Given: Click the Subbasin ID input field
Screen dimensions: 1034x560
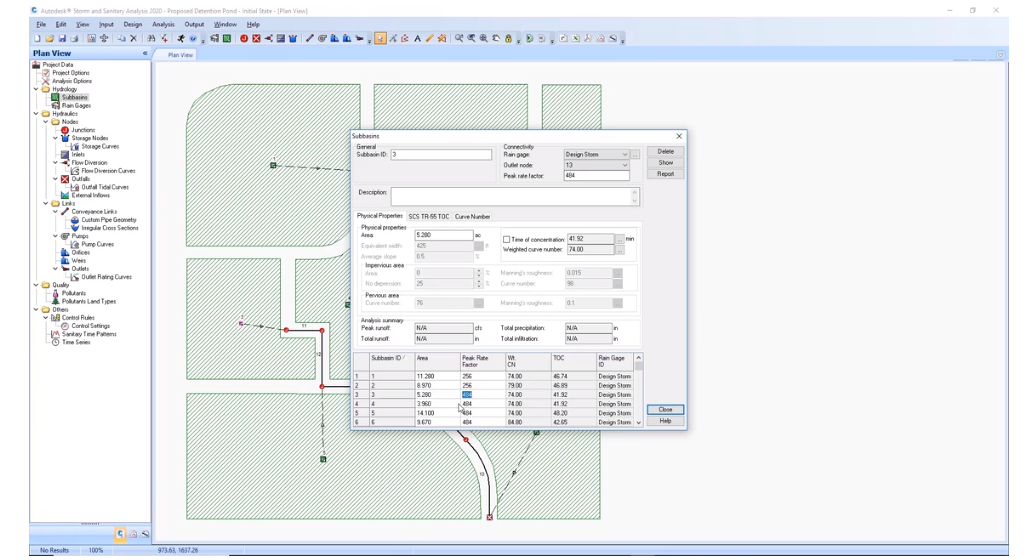Looking at the screenshot, I should [441, 154].
